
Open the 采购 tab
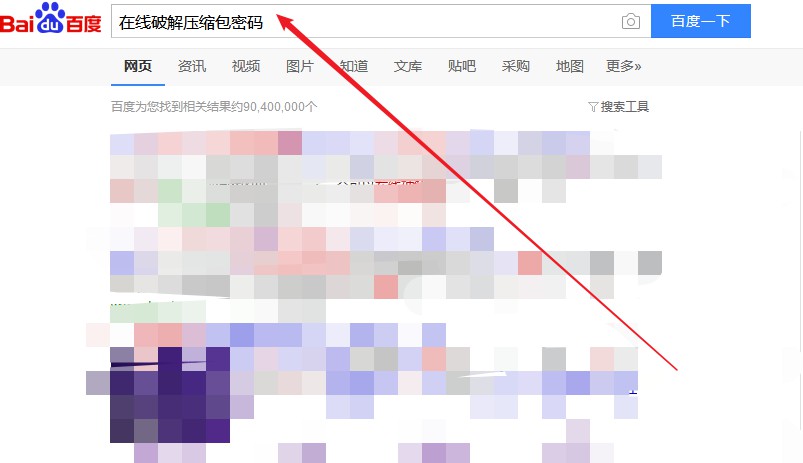click(x=516, y=66)
